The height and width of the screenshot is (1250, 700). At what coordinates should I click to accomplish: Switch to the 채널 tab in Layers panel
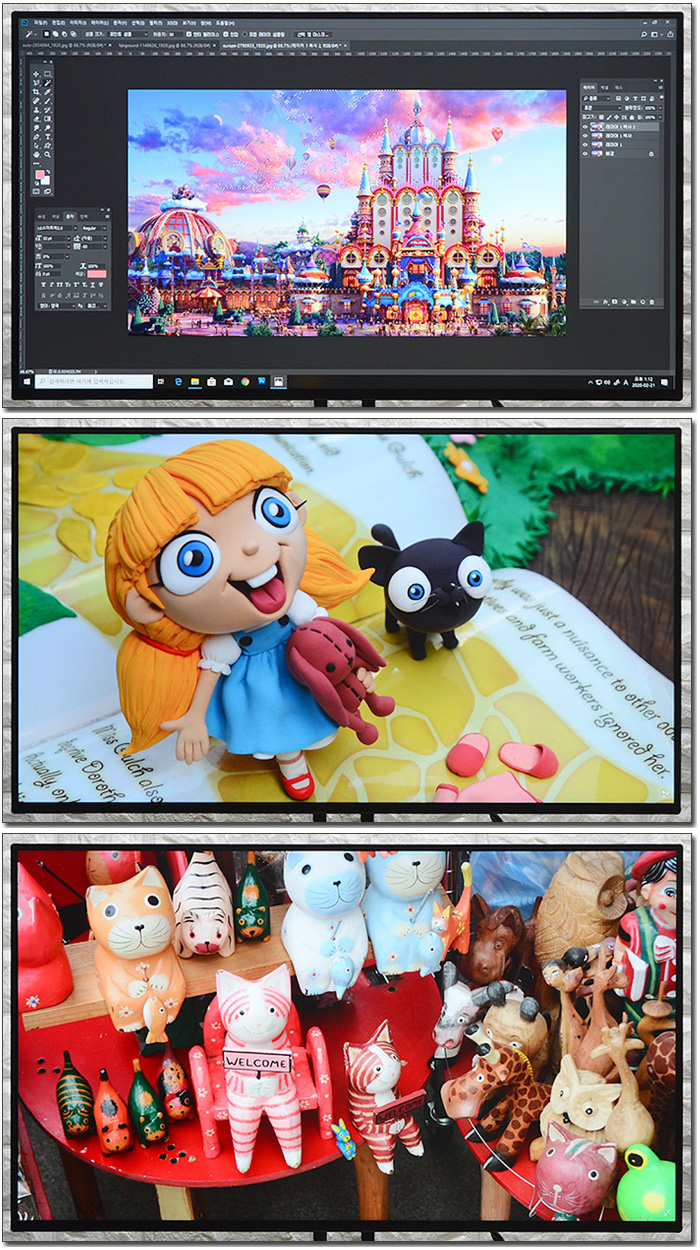click(x=604, y=87)
